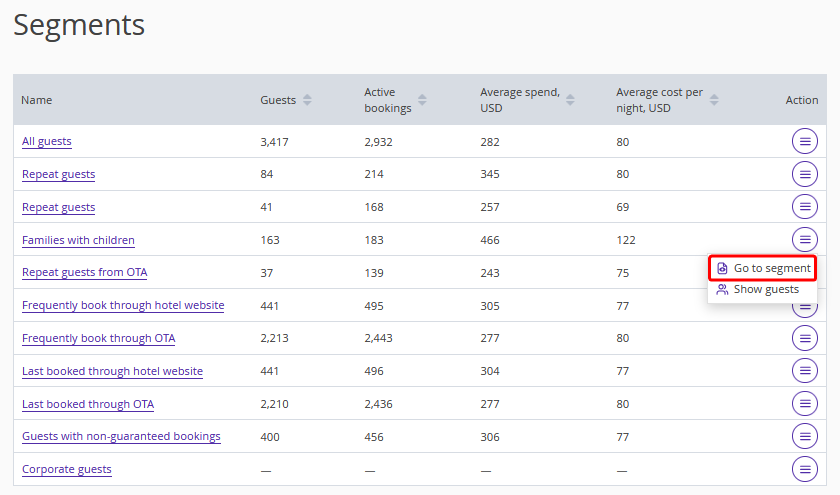Open the Corporate guests segment link
The image size is (840, 495).
click(67, 469)
